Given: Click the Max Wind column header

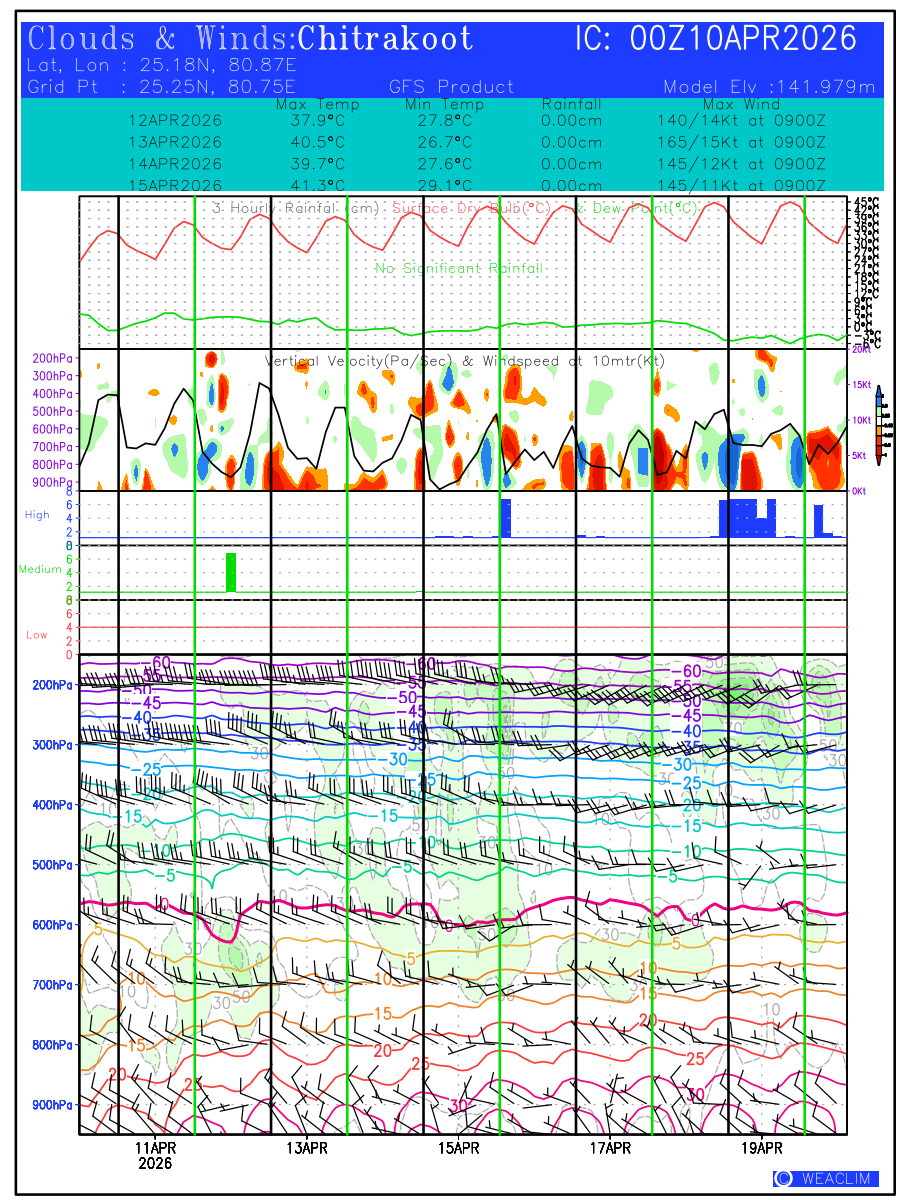Looking at the screenshot, I should [x=740, y=104].
